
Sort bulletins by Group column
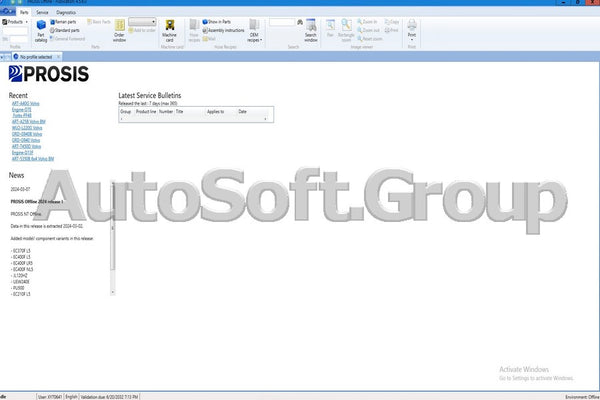126,111
